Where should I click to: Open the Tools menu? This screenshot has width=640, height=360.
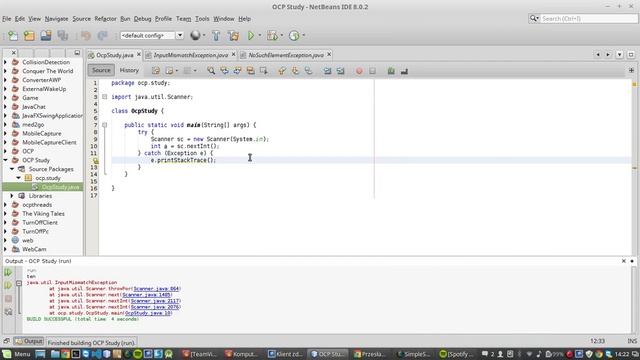202,19
